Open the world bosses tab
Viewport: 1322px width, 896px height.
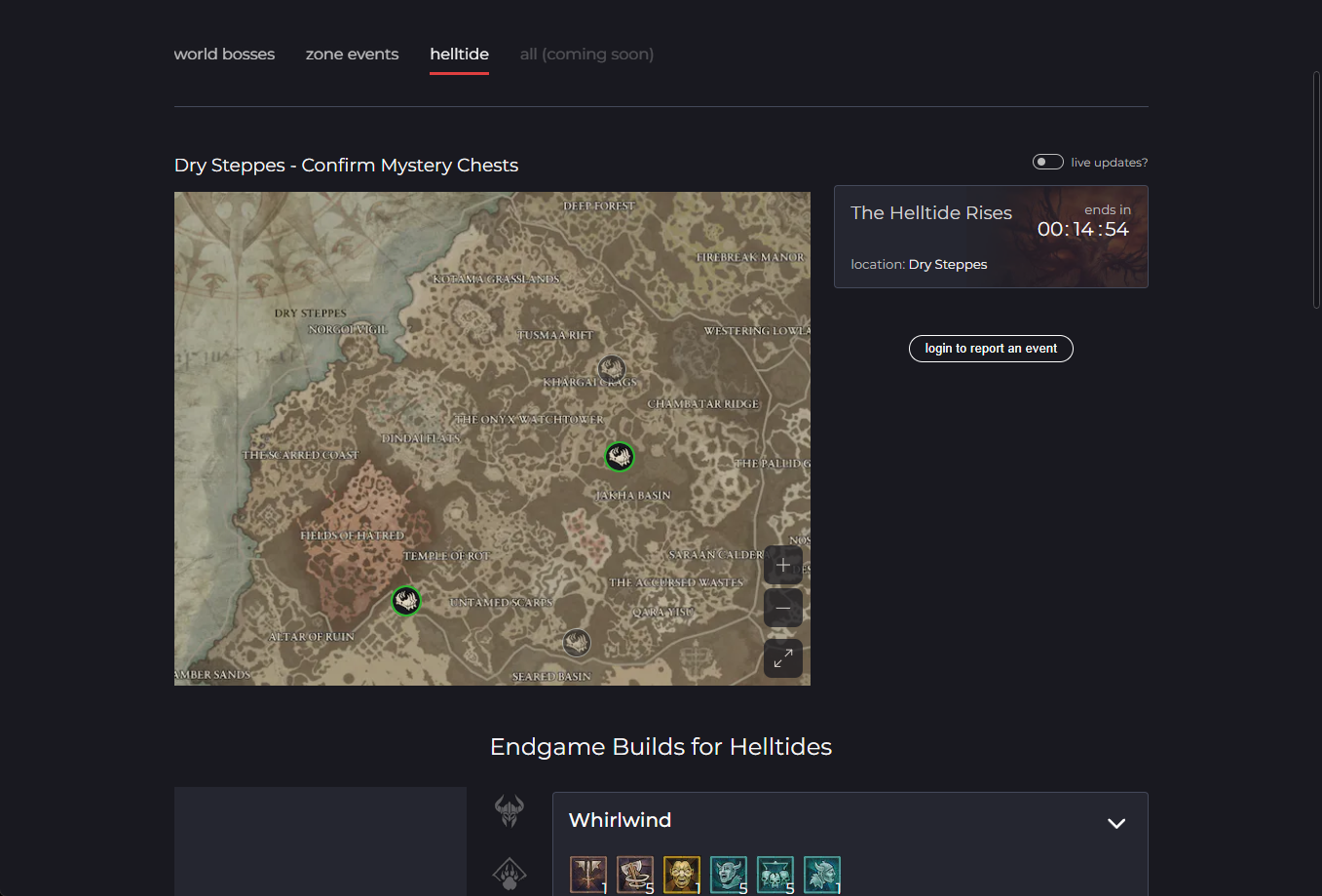(224, 55)
